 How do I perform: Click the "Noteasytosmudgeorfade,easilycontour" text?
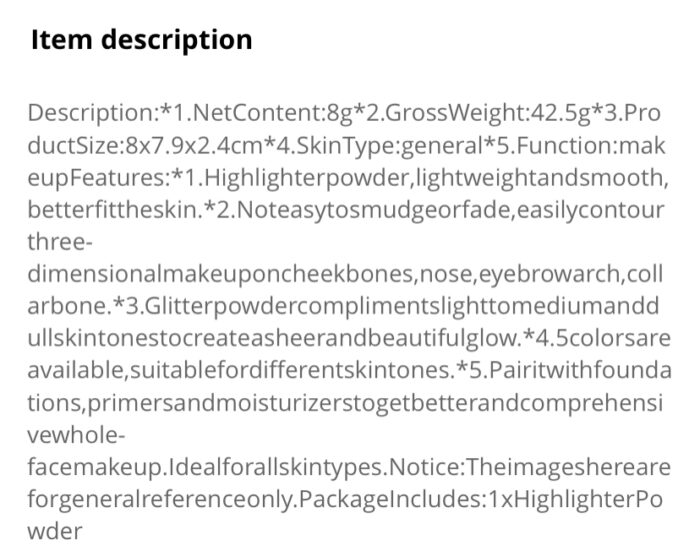coord(450,210)
